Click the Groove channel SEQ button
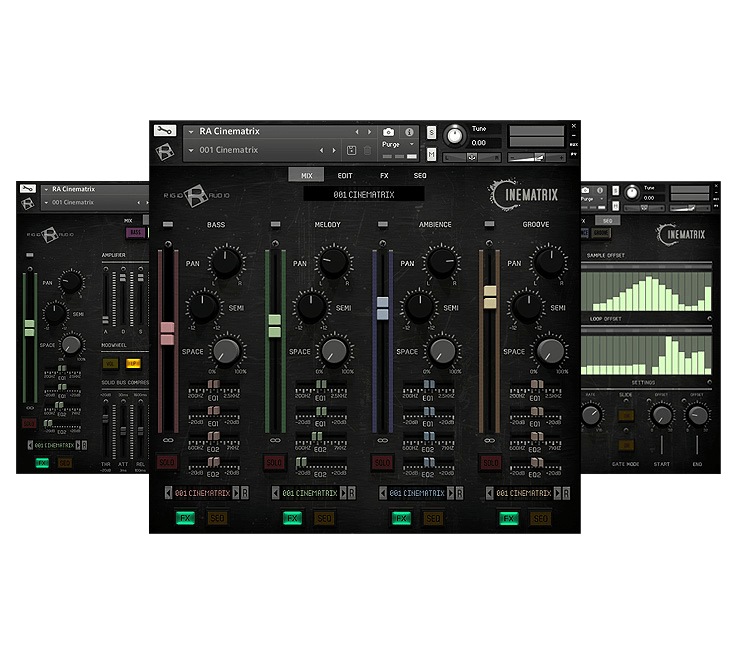 tap(541, 518)
